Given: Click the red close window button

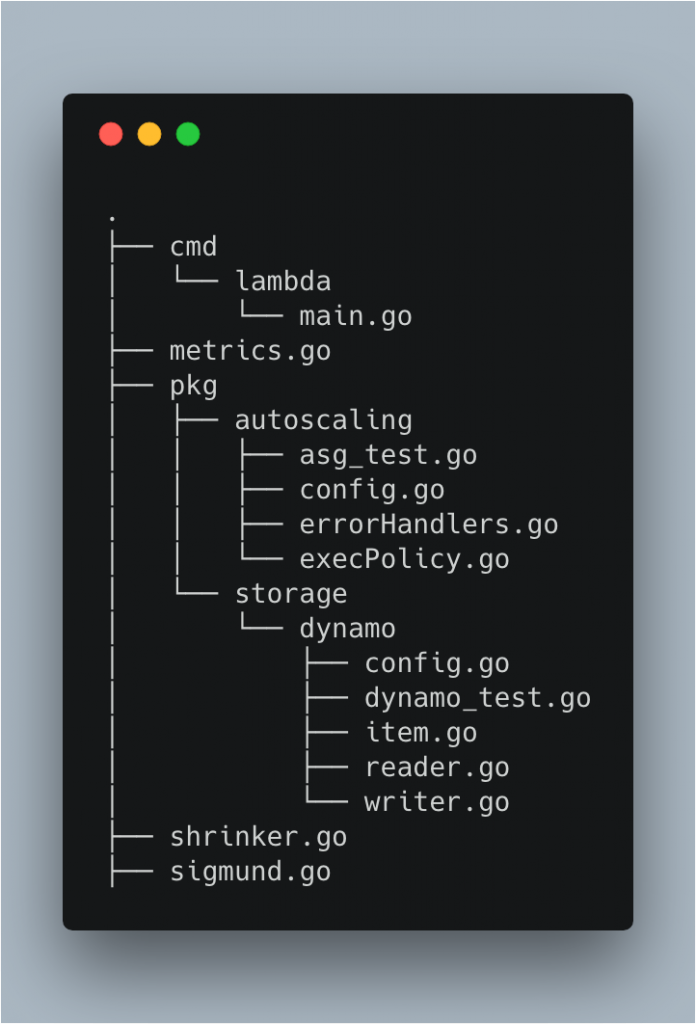Looking at the screenshot, I should (111, 134).
